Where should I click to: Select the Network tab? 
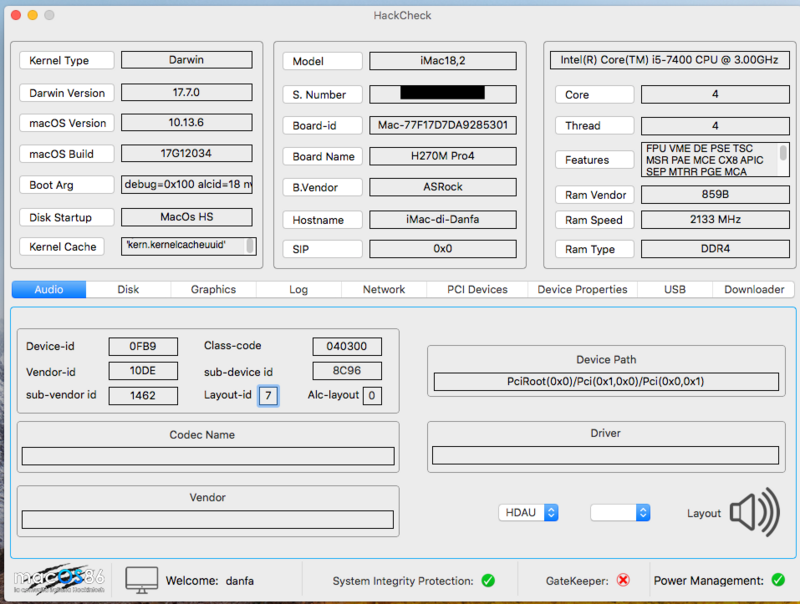click(x=384, y=289)
